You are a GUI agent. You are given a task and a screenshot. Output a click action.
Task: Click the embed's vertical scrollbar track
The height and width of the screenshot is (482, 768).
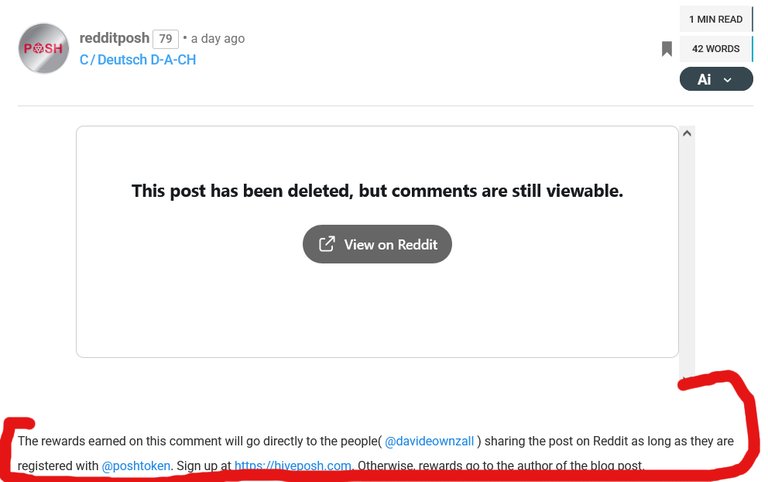687,255
